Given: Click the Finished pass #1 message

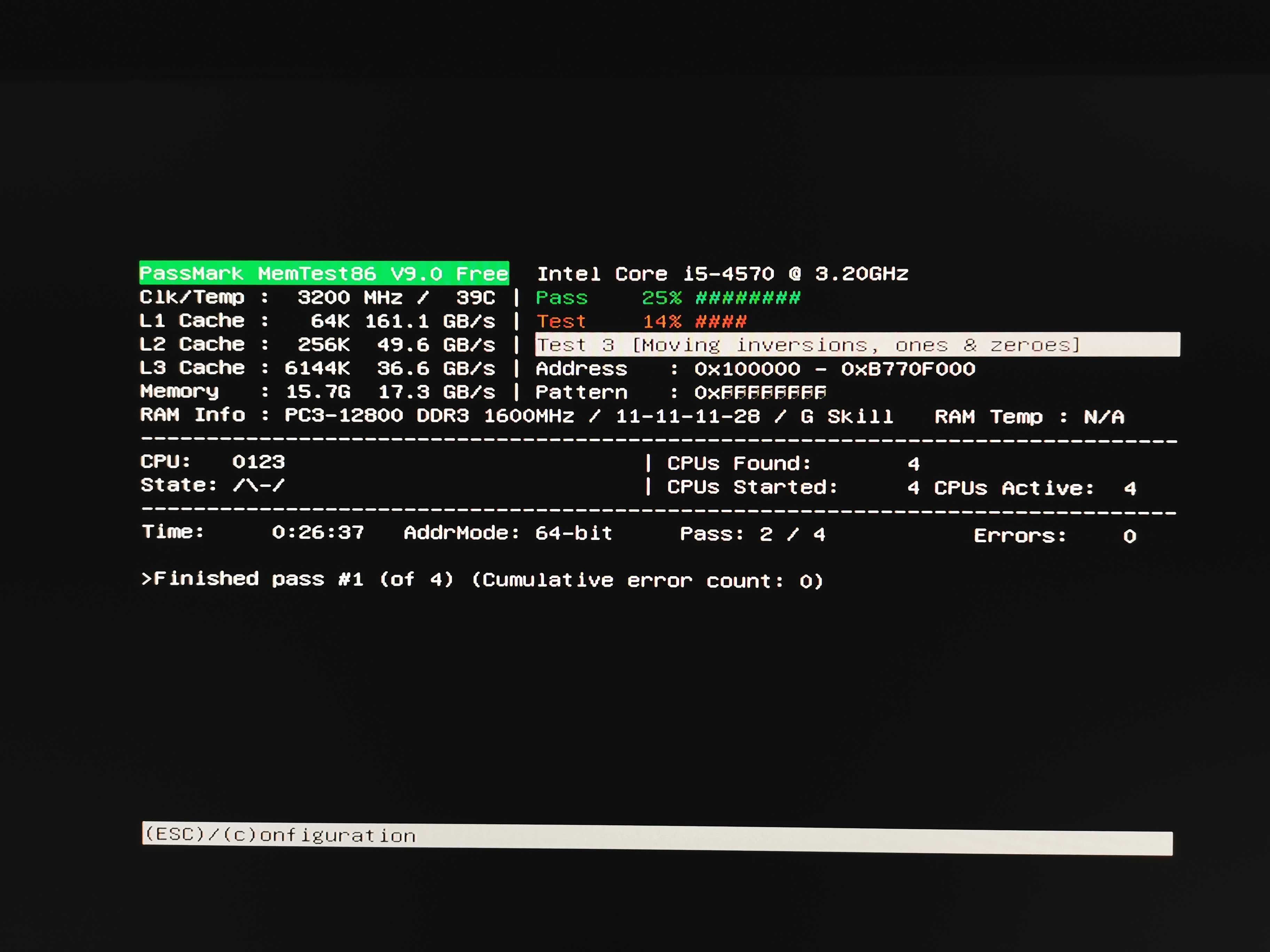Looking at the screenshot, I should 482,580.
